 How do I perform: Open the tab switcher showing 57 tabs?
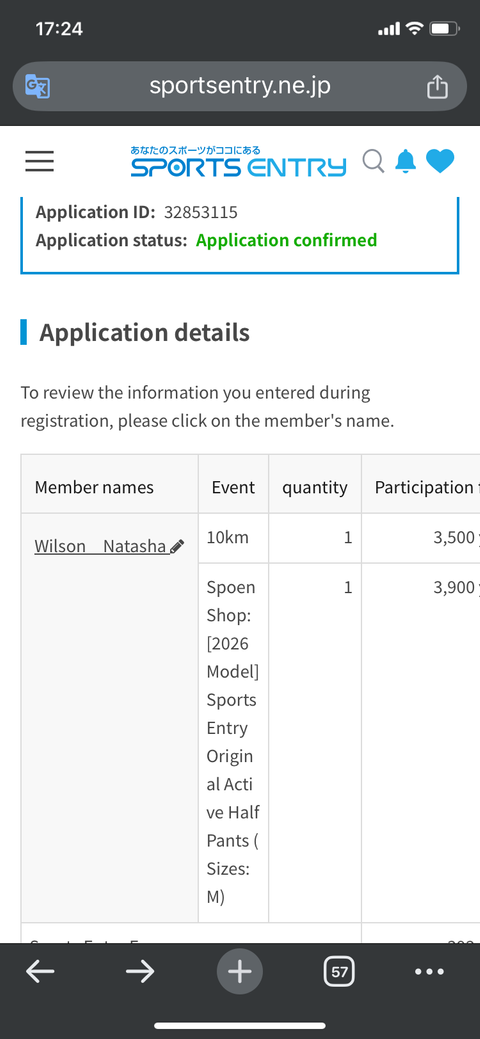coord(339,972)
